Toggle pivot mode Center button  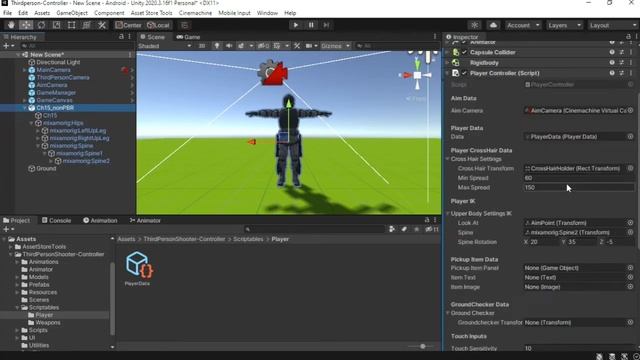(x=128, y=25)
